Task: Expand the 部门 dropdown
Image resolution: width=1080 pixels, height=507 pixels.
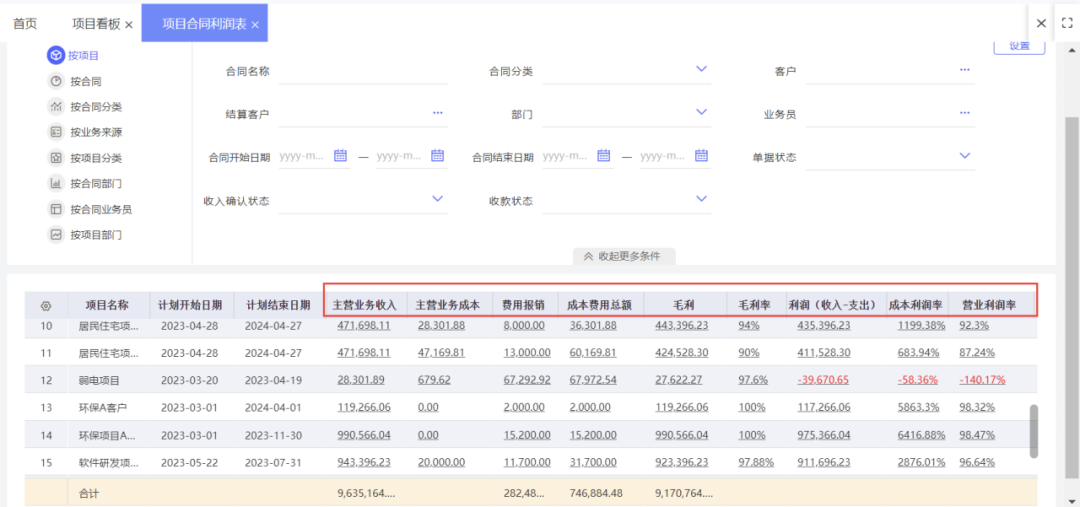Action: 701,112
